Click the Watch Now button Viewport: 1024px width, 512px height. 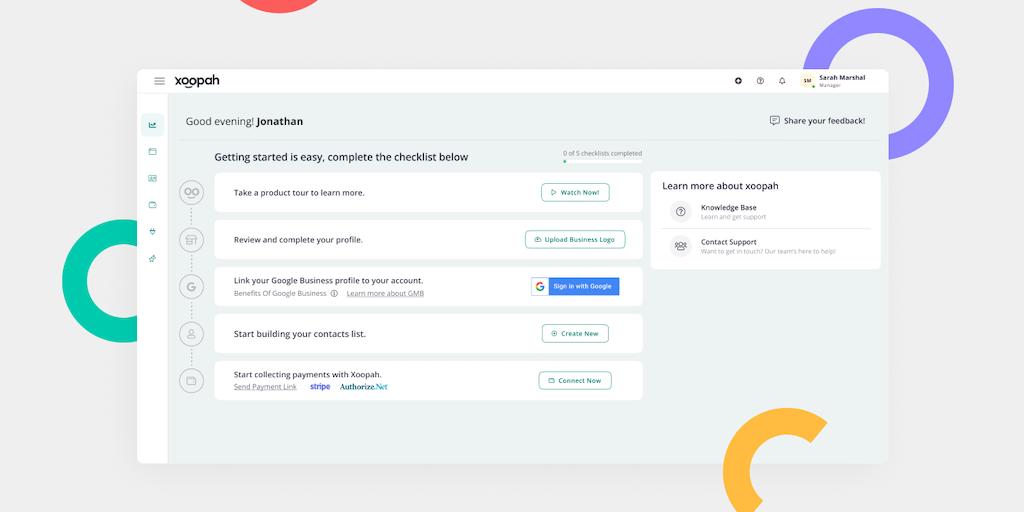coord(575,192)
